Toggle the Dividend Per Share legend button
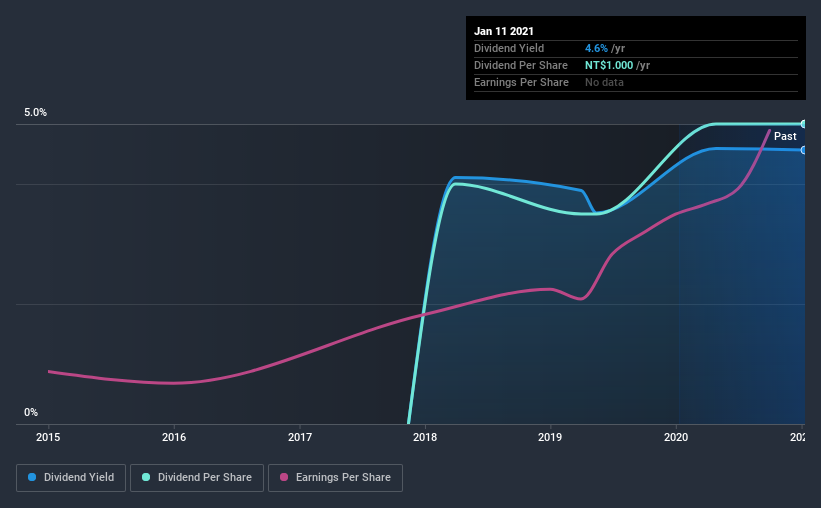The image size is (821, 508). click(x=197, y=478)
